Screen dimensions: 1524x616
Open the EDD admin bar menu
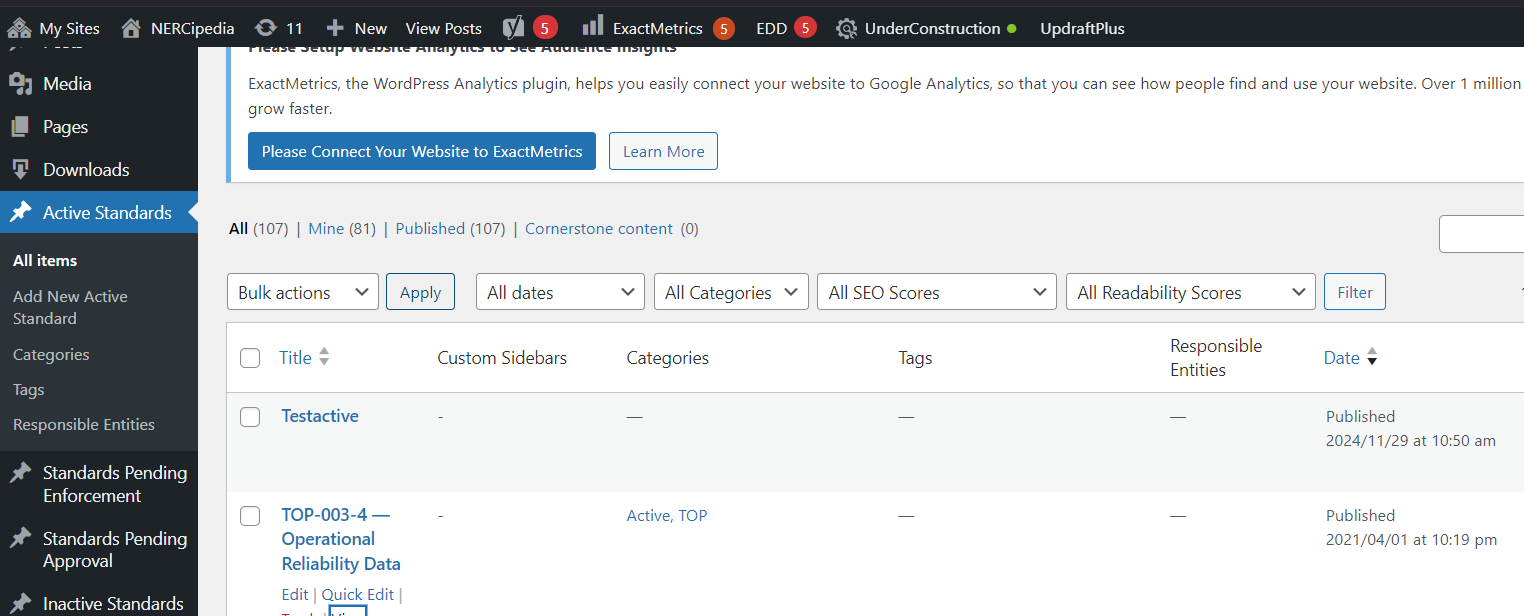(x=771, y=28)
